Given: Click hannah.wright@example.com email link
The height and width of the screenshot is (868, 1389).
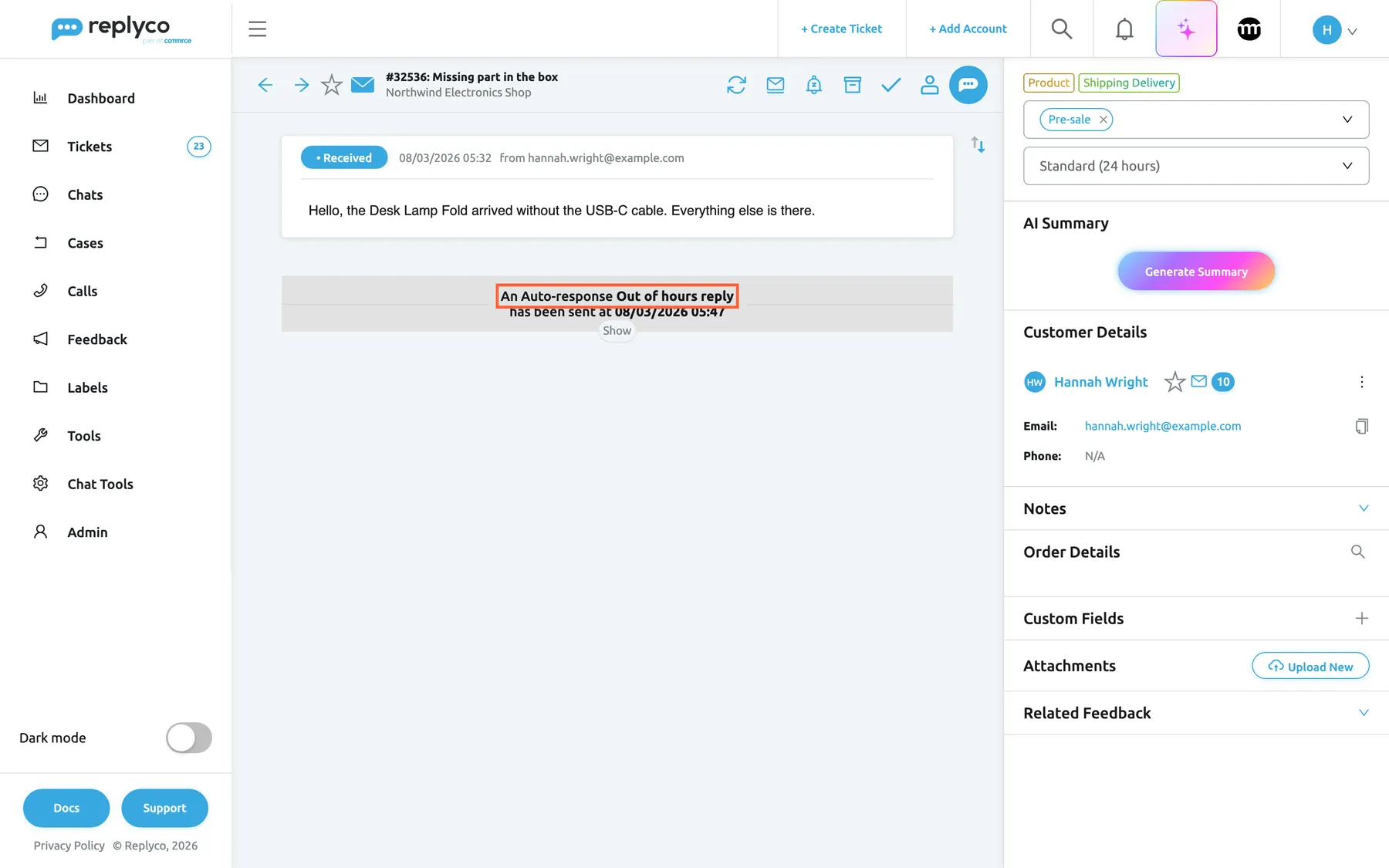Looking at the screenshot, I should [1163, 426].
